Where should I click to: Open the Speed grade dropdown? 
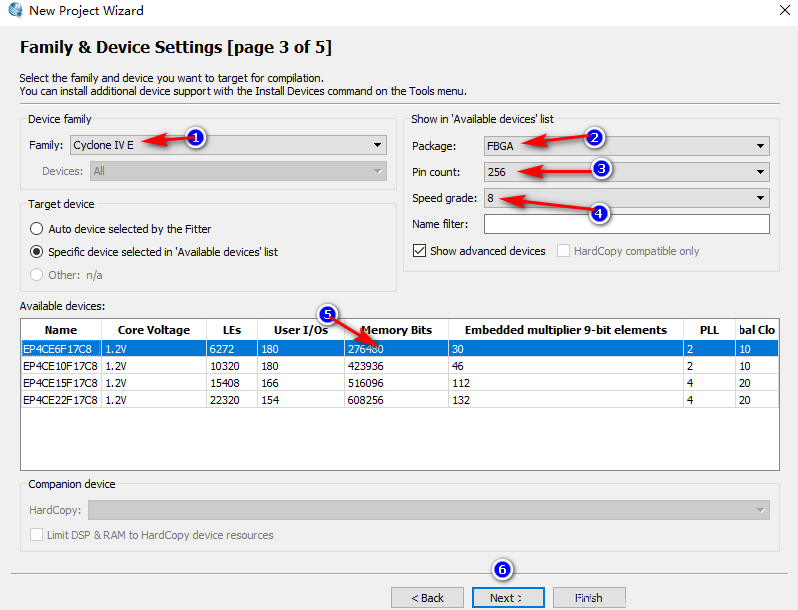(x=626, y=198)
